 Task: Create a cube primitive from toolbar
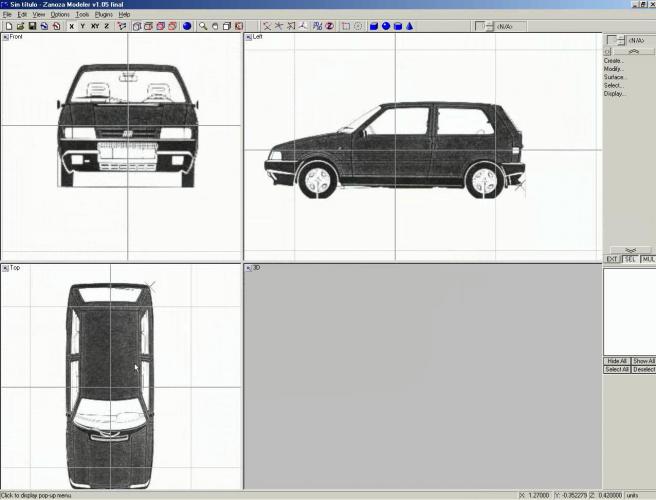(374, 26)
